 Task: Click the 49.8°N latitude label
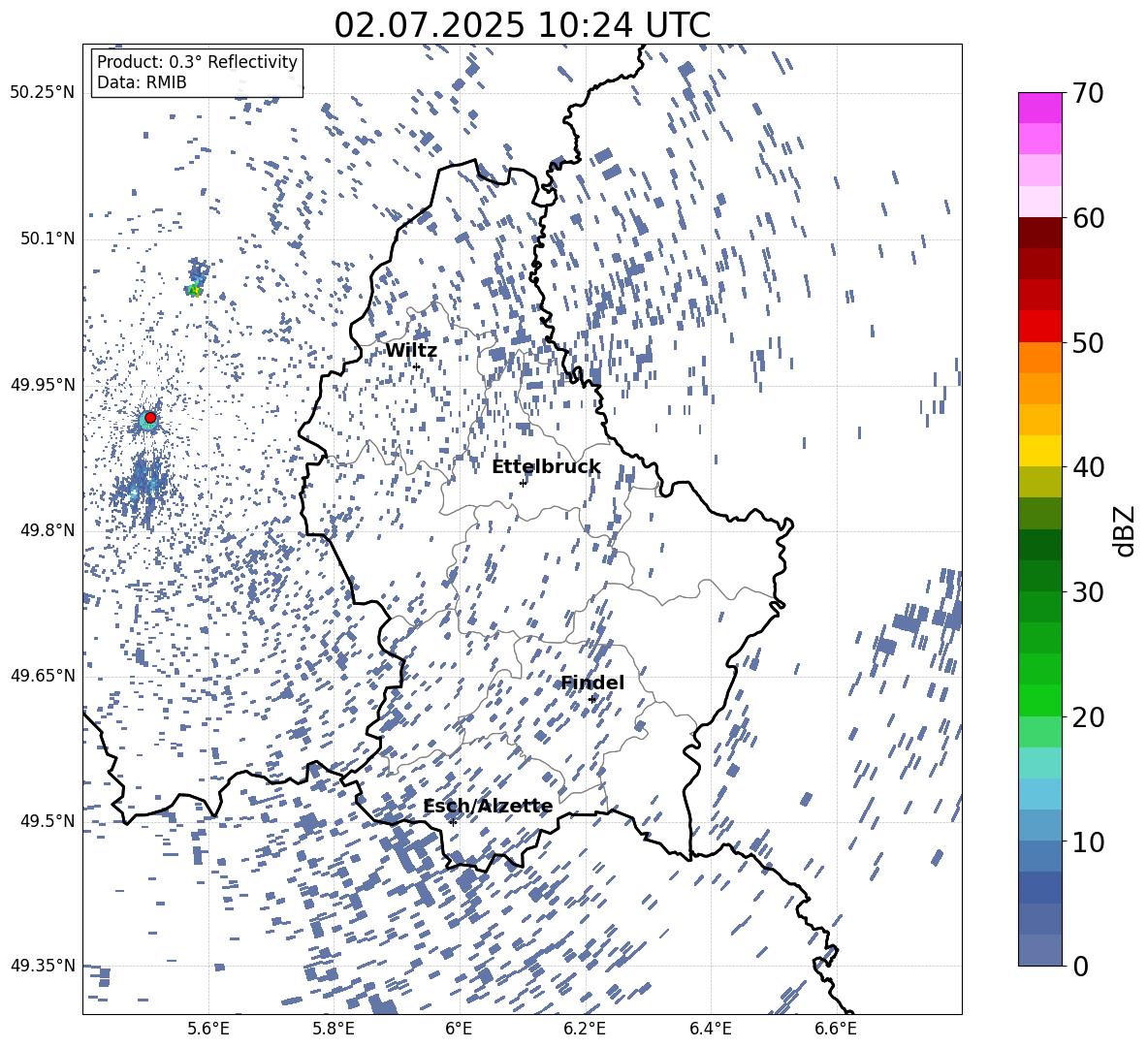48,530
